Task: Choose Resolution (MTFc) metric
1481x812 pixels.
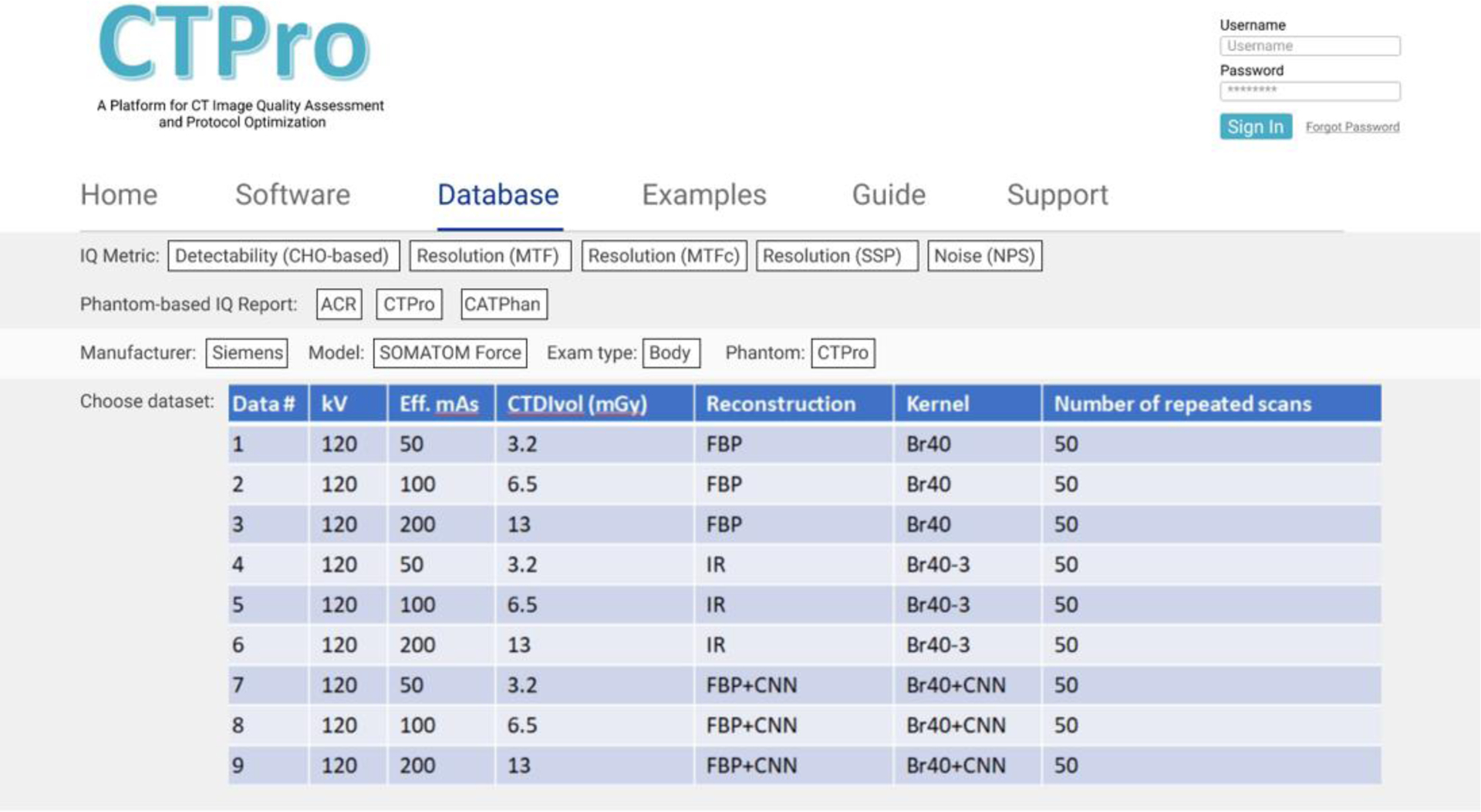Action: click(664, 256)
